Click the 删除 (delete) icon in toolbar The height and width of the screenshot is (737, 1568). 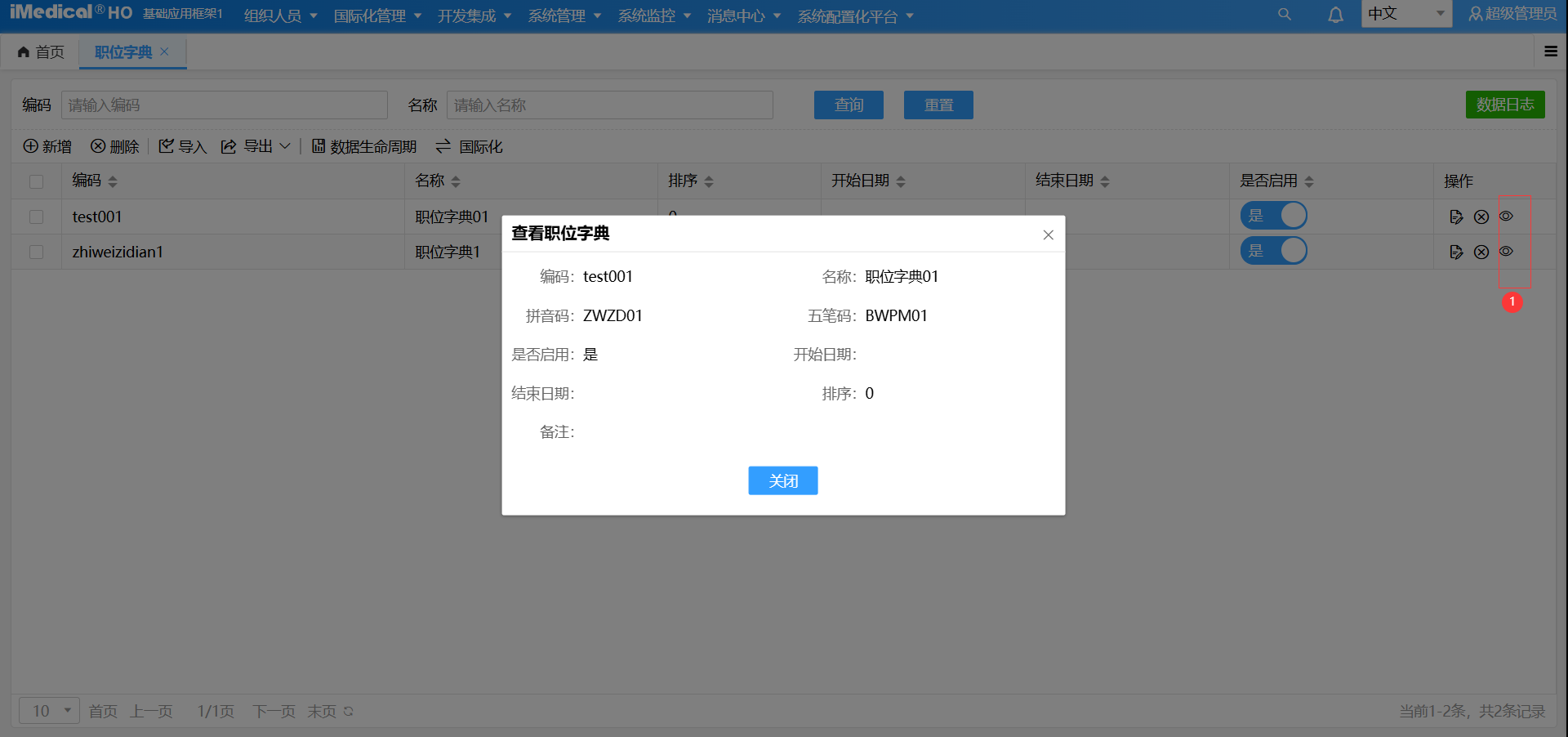(x=97, y=146)
